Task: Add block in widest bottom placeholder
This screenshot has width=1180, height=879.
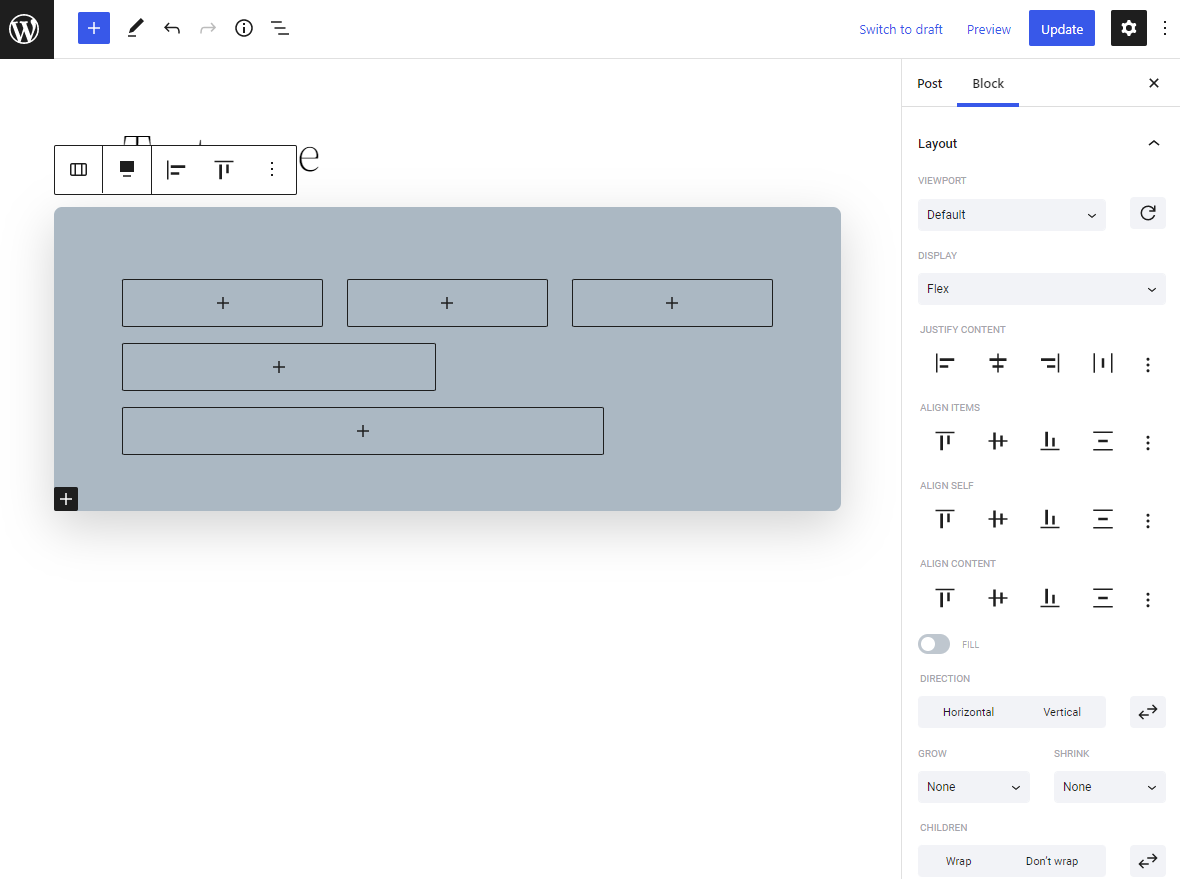Action: coord(363,431)
